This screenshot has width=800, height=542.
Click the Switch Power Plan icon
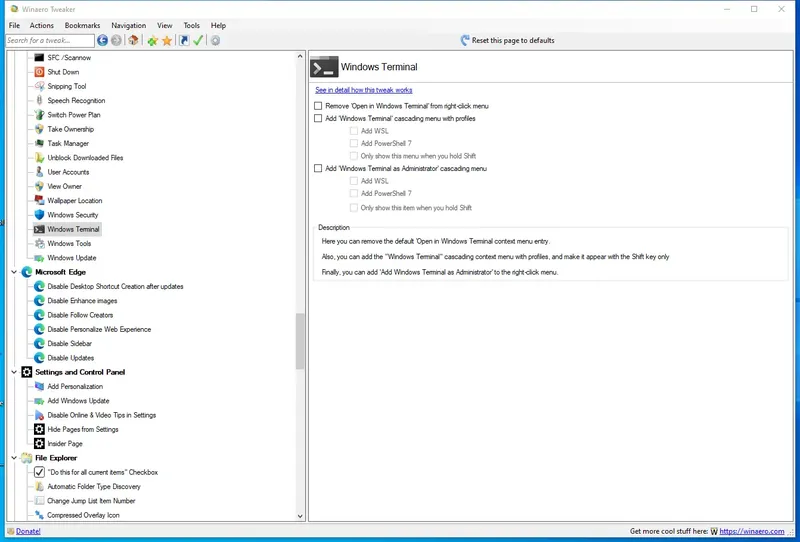point(39,115)
